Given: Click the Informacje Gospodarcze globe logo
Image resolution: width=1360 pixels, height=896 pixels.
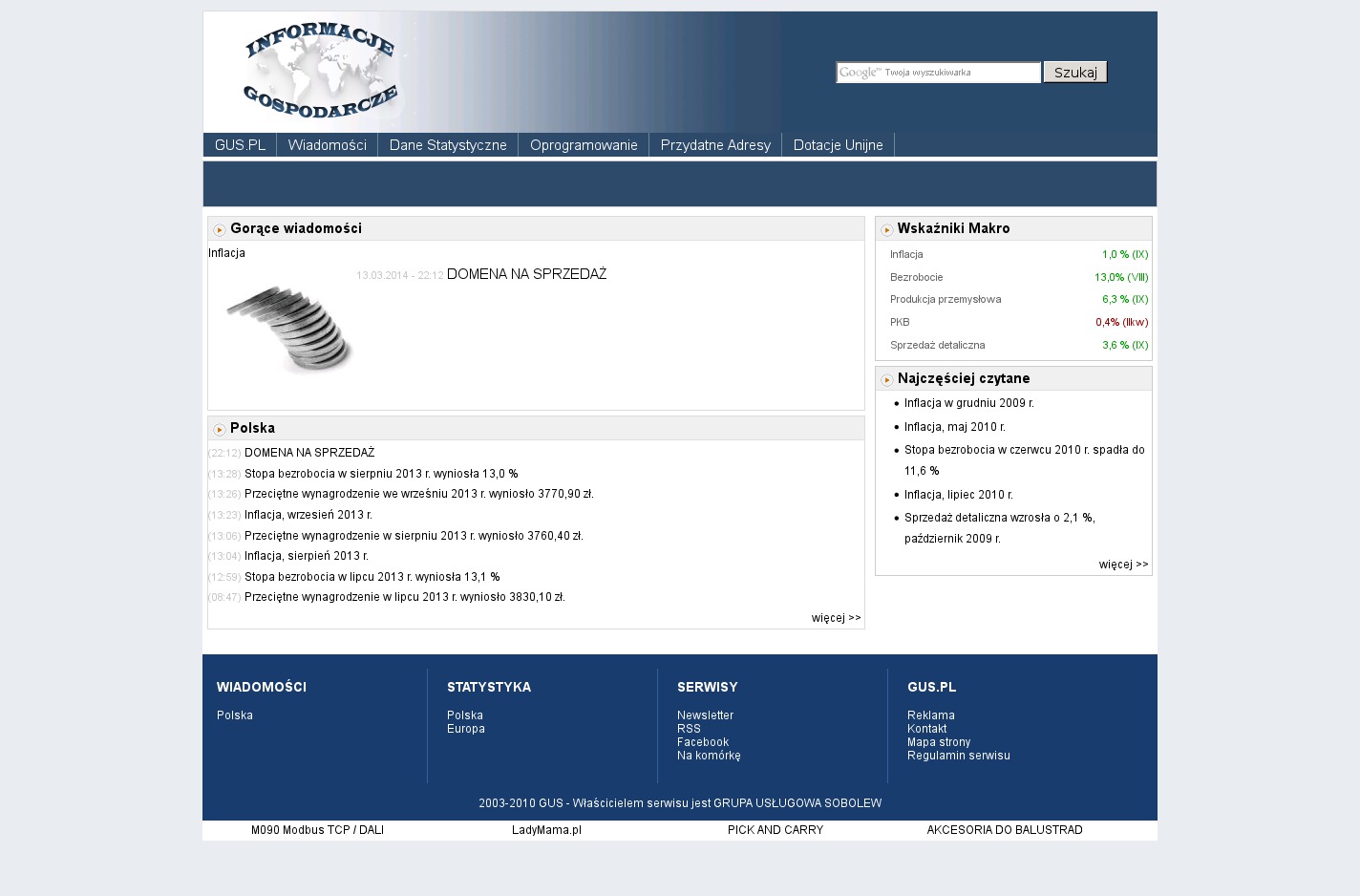Looking at the screenshot, I should coord(320,72).
